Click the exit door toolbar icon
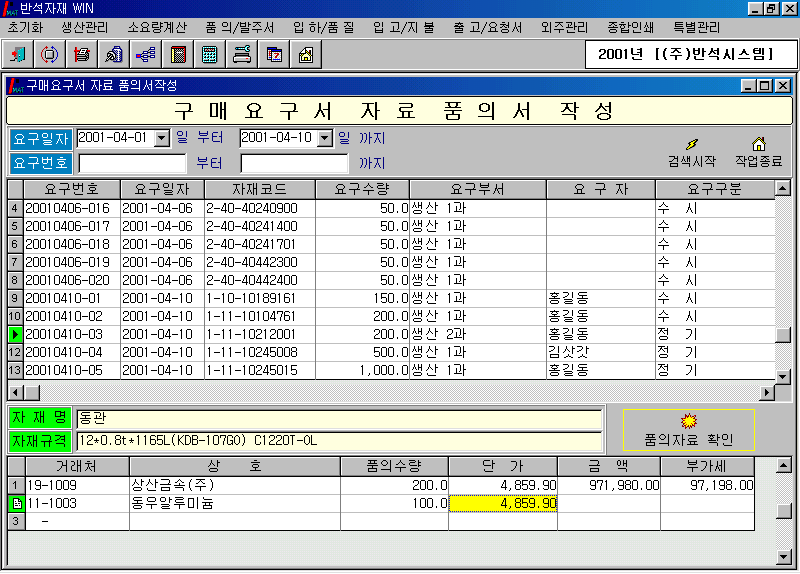Screen dimensions: 800x574 pos(19,55)
